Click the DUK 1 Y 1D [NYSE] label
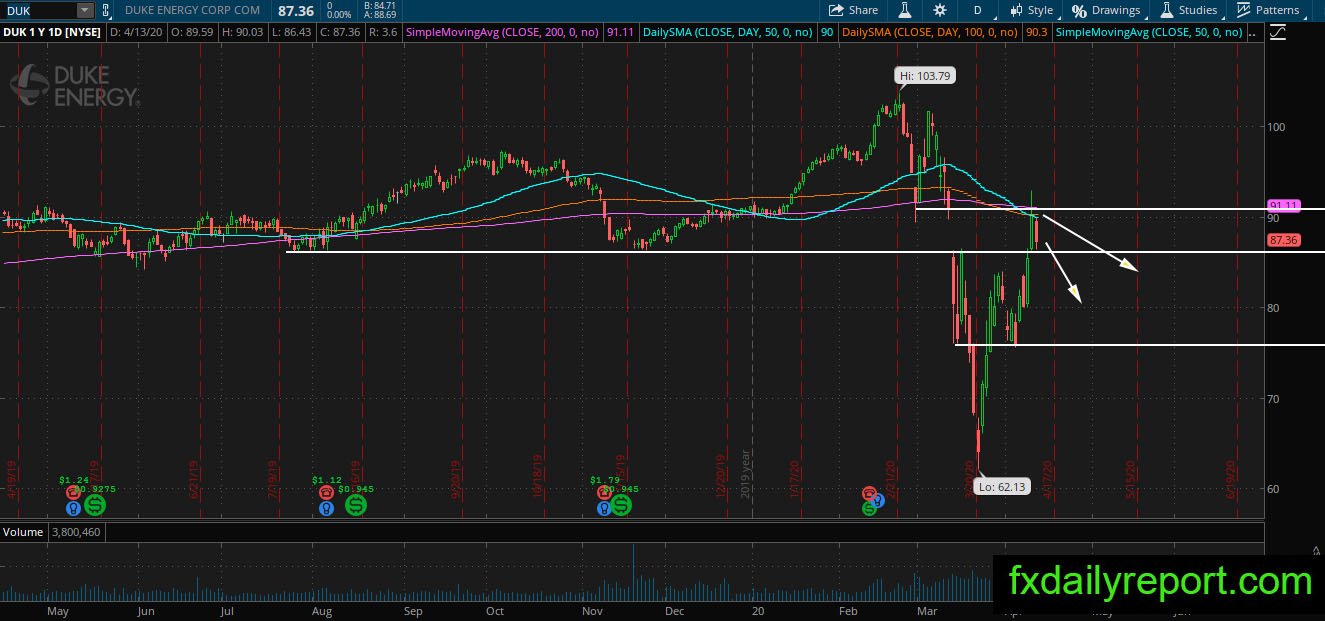Image resolution: width=1325 pixels, height=621 pixels. tap(52, 33)
